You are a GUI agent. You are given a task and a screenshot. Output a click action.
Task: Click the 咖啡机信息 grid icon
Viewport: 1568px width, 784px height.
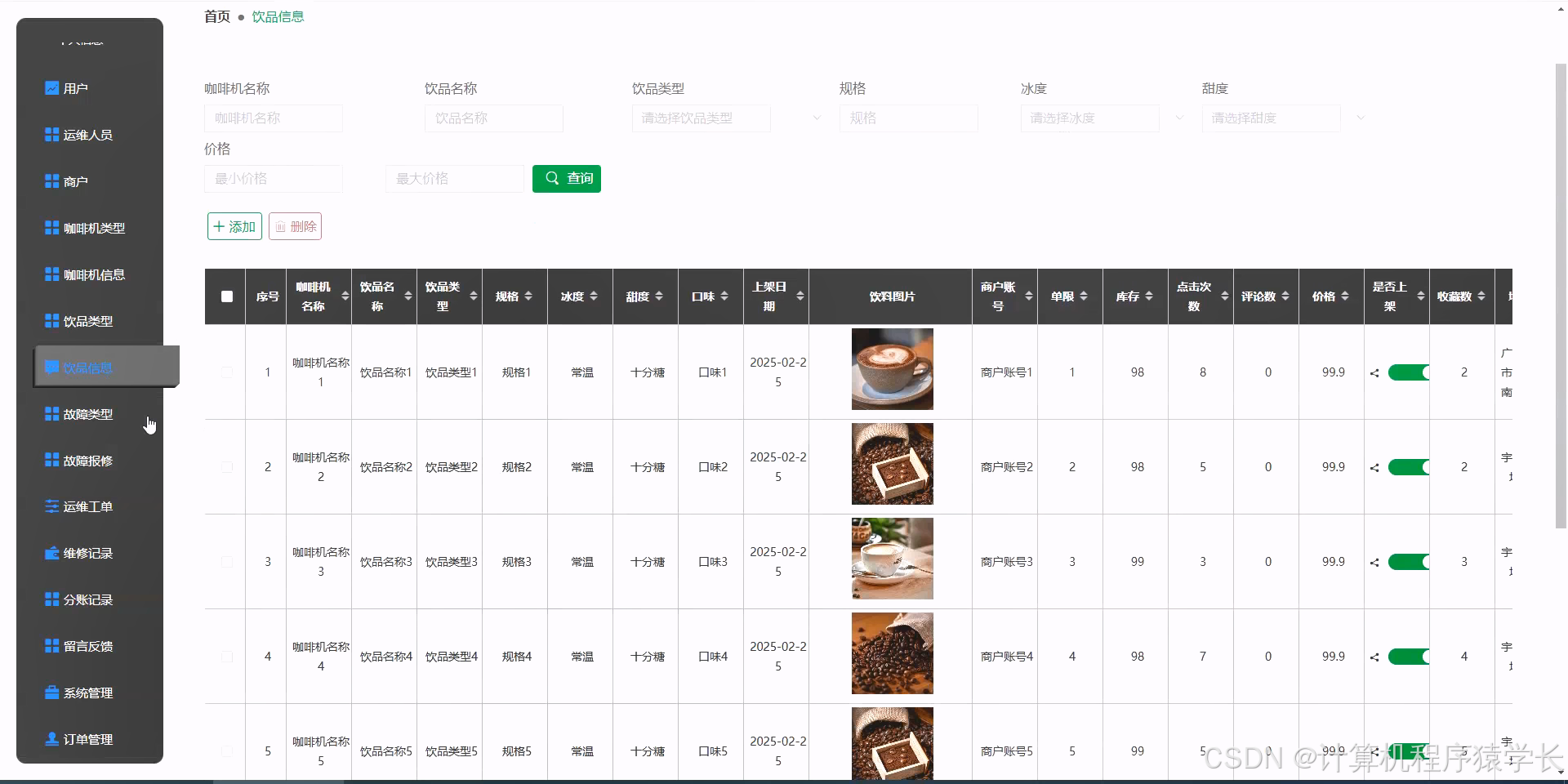tap(51, 274)
